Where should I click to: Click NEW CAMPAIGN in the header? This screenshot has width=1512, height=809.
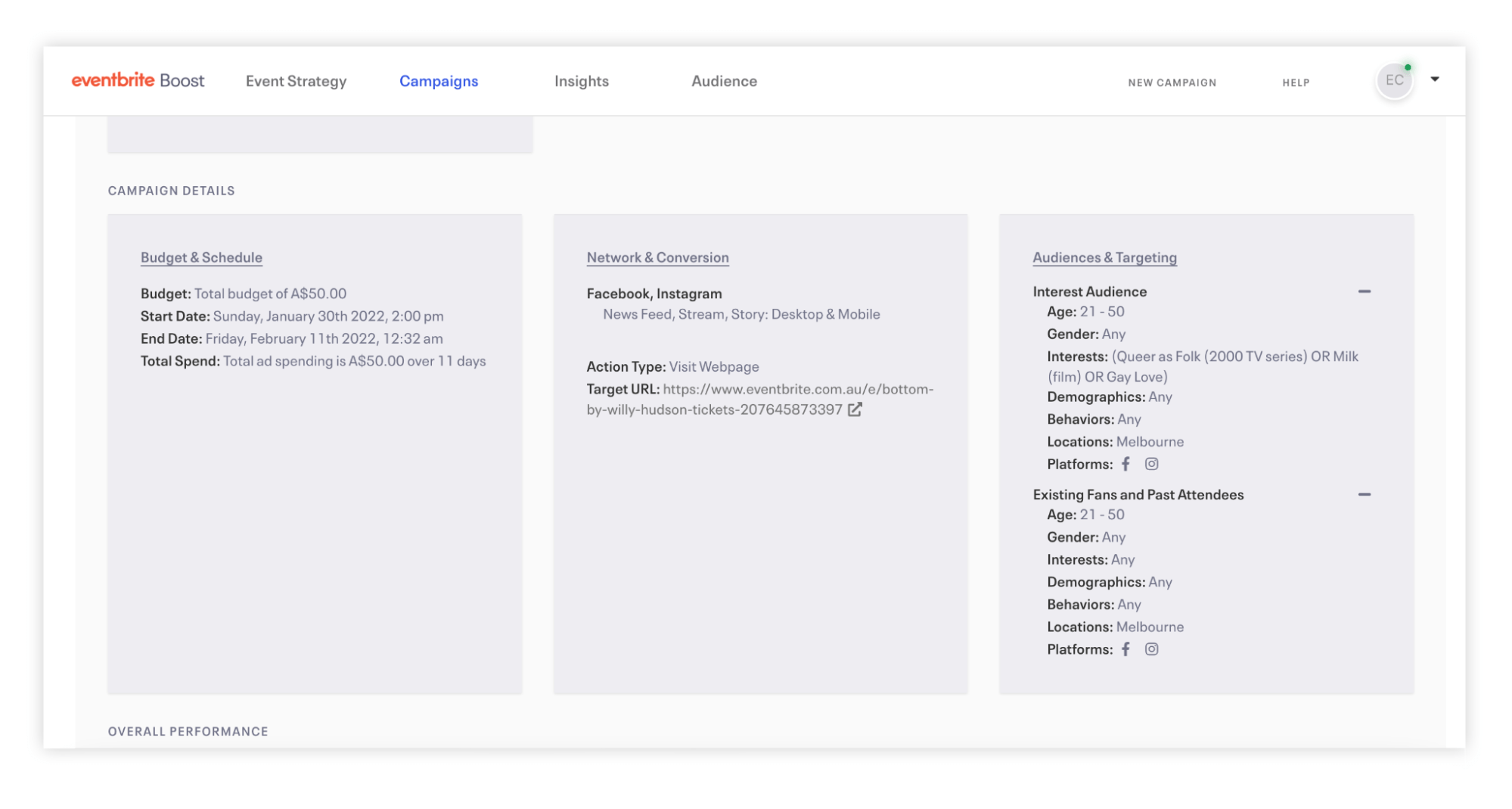(1172, 82)
